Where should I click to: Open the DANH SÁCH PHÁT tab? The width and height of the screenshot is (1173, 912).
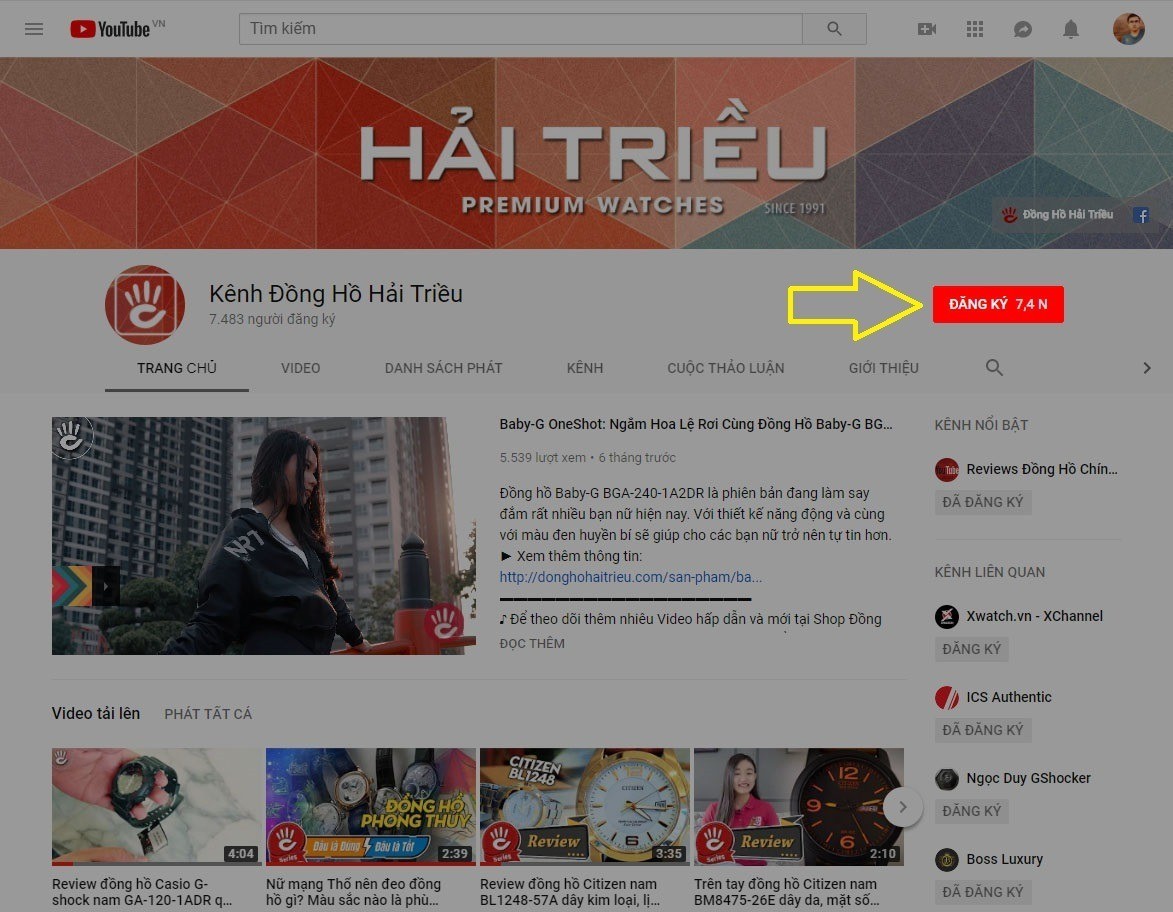click(x=444, y=368)
